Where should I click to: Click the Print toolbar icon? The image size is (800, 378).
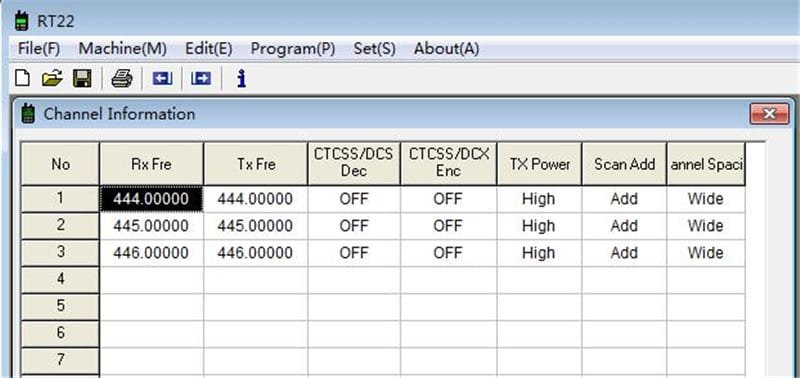pos(122,79)
